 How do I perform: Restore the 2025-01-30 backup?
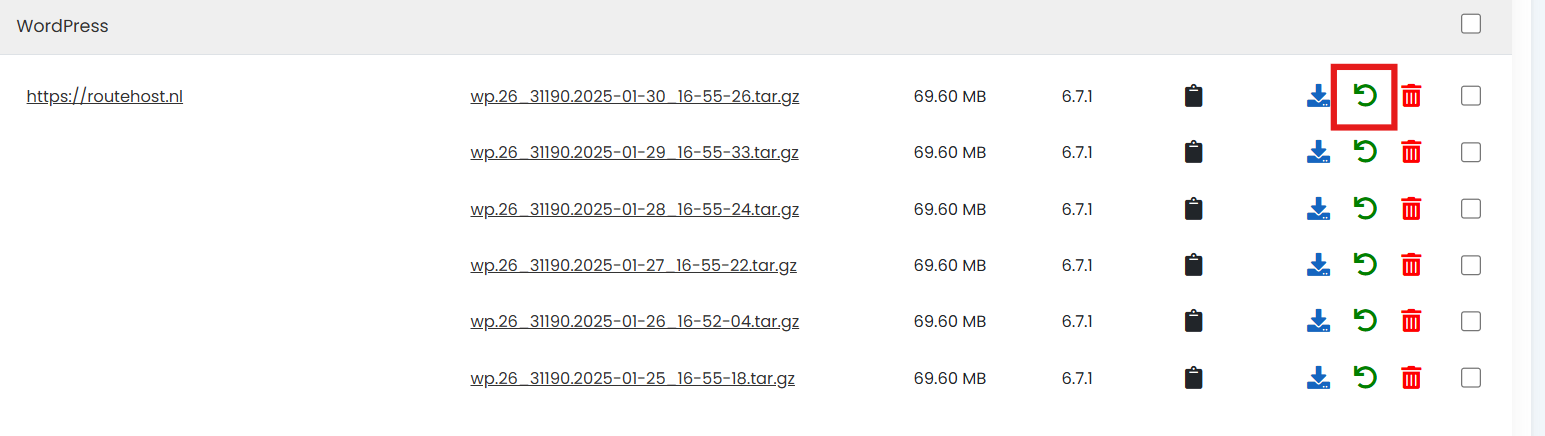click(x=1365, y=96)
